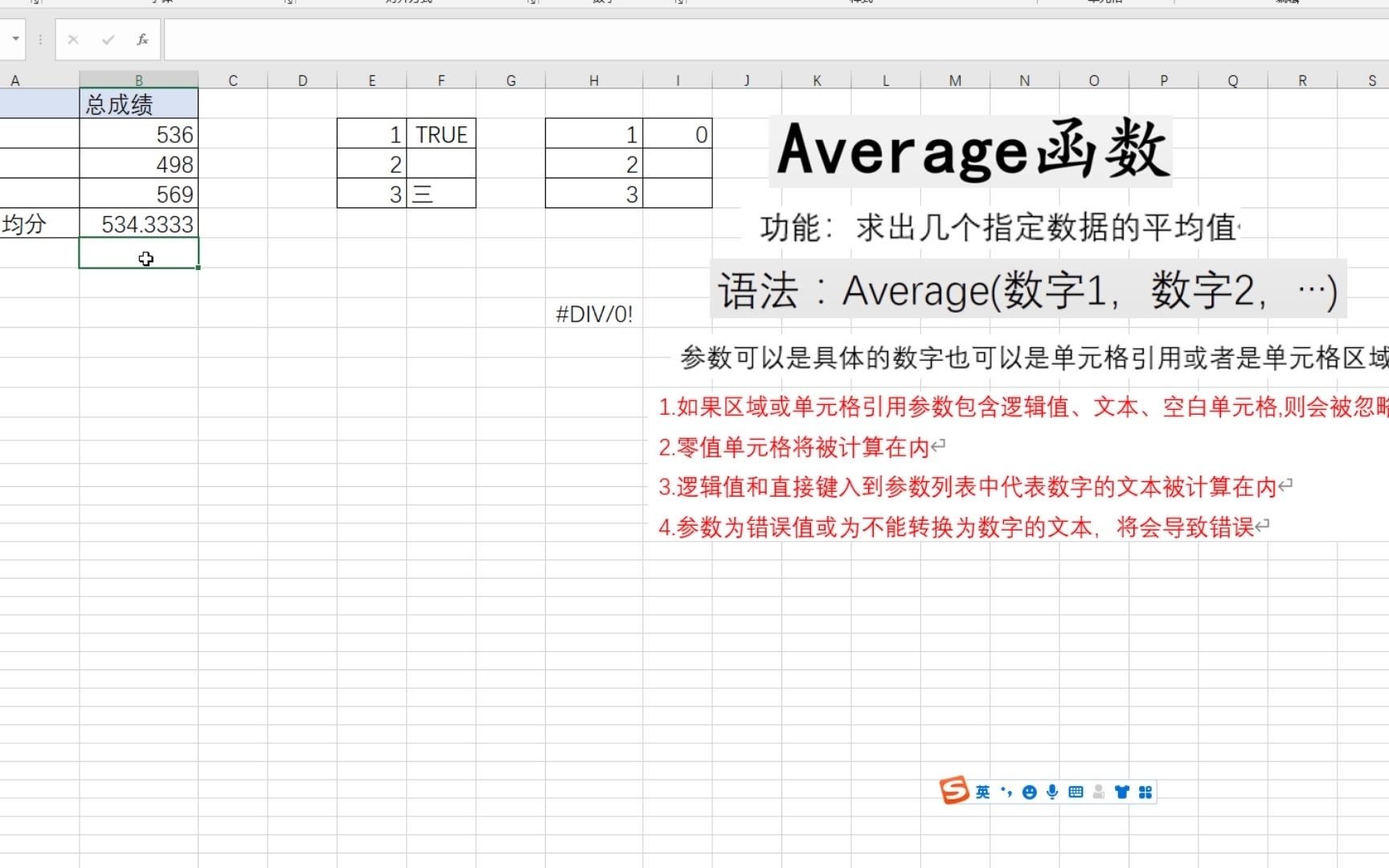Select the #DIV/0! error cell
The width and height of the screenshot is (1389, 868).
tap(594, 313)
